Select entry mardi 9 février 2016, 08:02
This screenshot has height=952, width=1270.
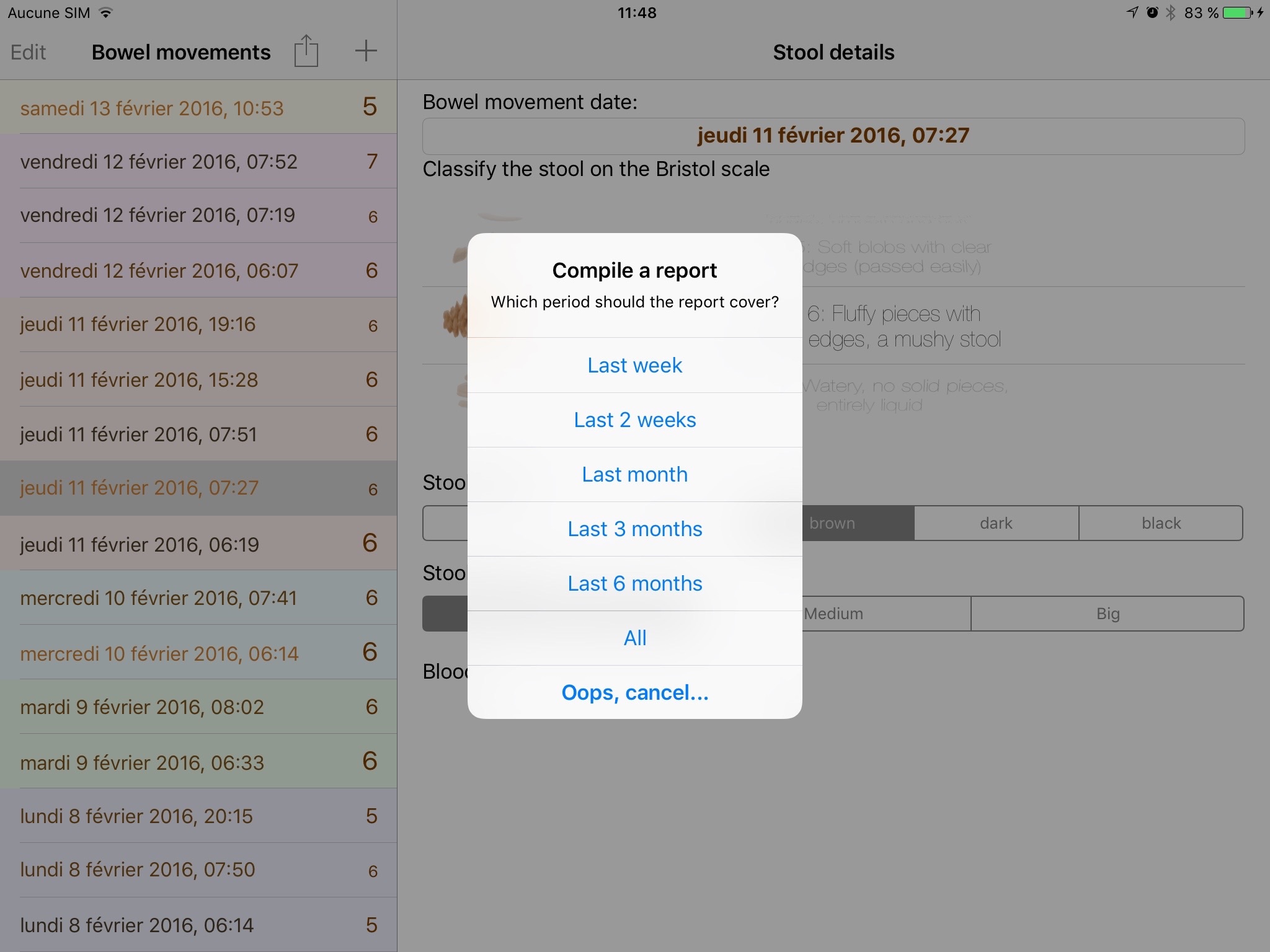click(x=198, y=707)
